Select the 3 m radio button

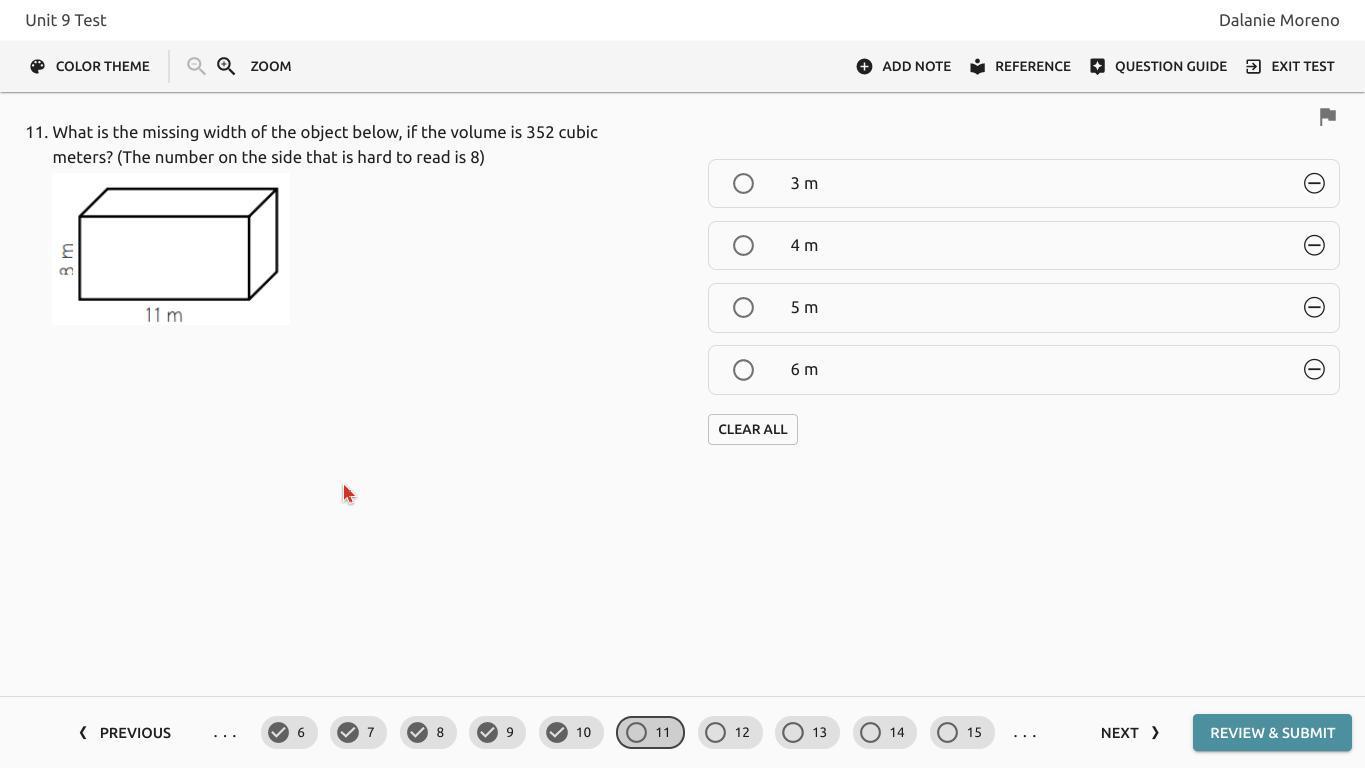tap(743, 183)
